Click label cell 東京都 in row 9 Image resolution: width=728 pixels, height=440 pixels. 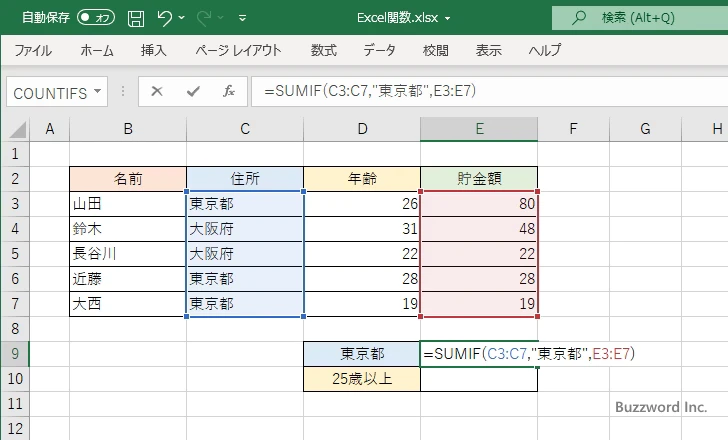[362, 354]
